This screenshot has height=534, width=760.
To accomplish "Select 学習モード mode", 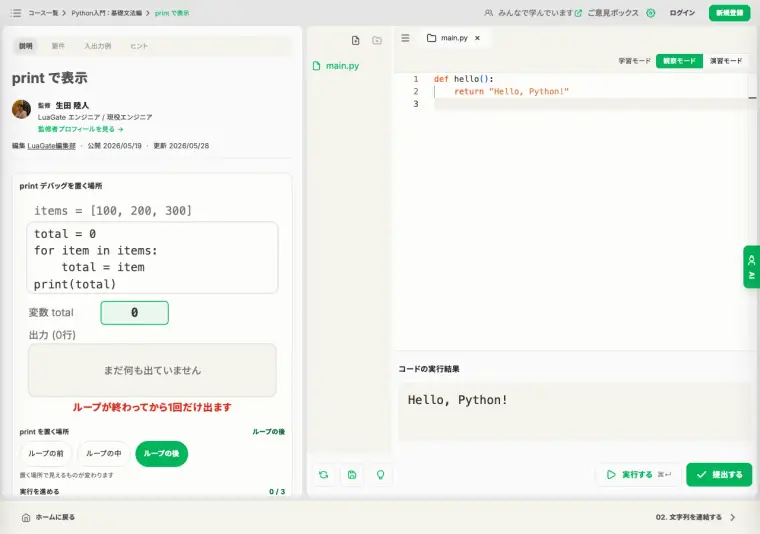I will (634, 61).
